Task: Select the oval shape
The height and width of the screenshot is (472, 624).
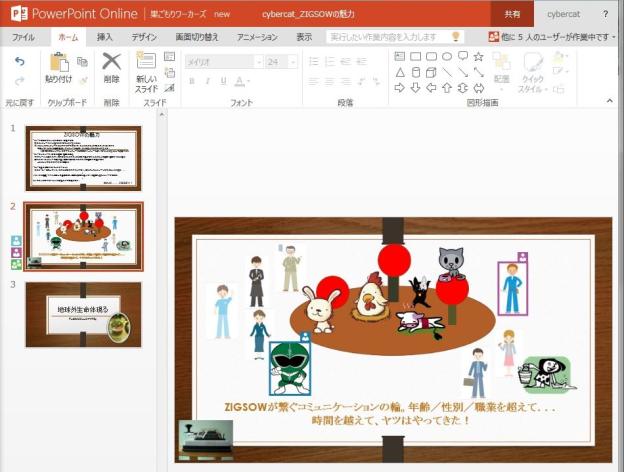Action: (447, 57)
